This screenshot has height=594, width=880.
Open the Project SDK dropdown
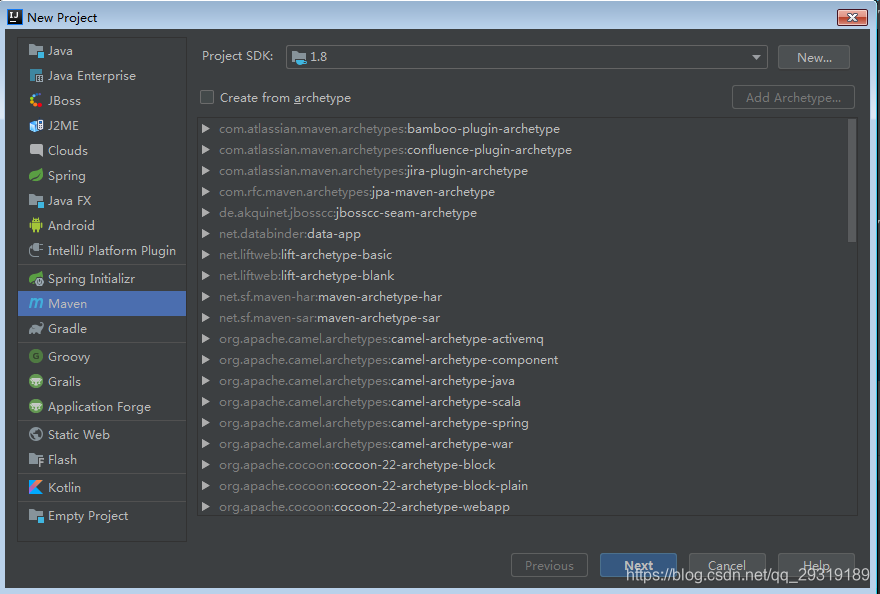[756, 57]
